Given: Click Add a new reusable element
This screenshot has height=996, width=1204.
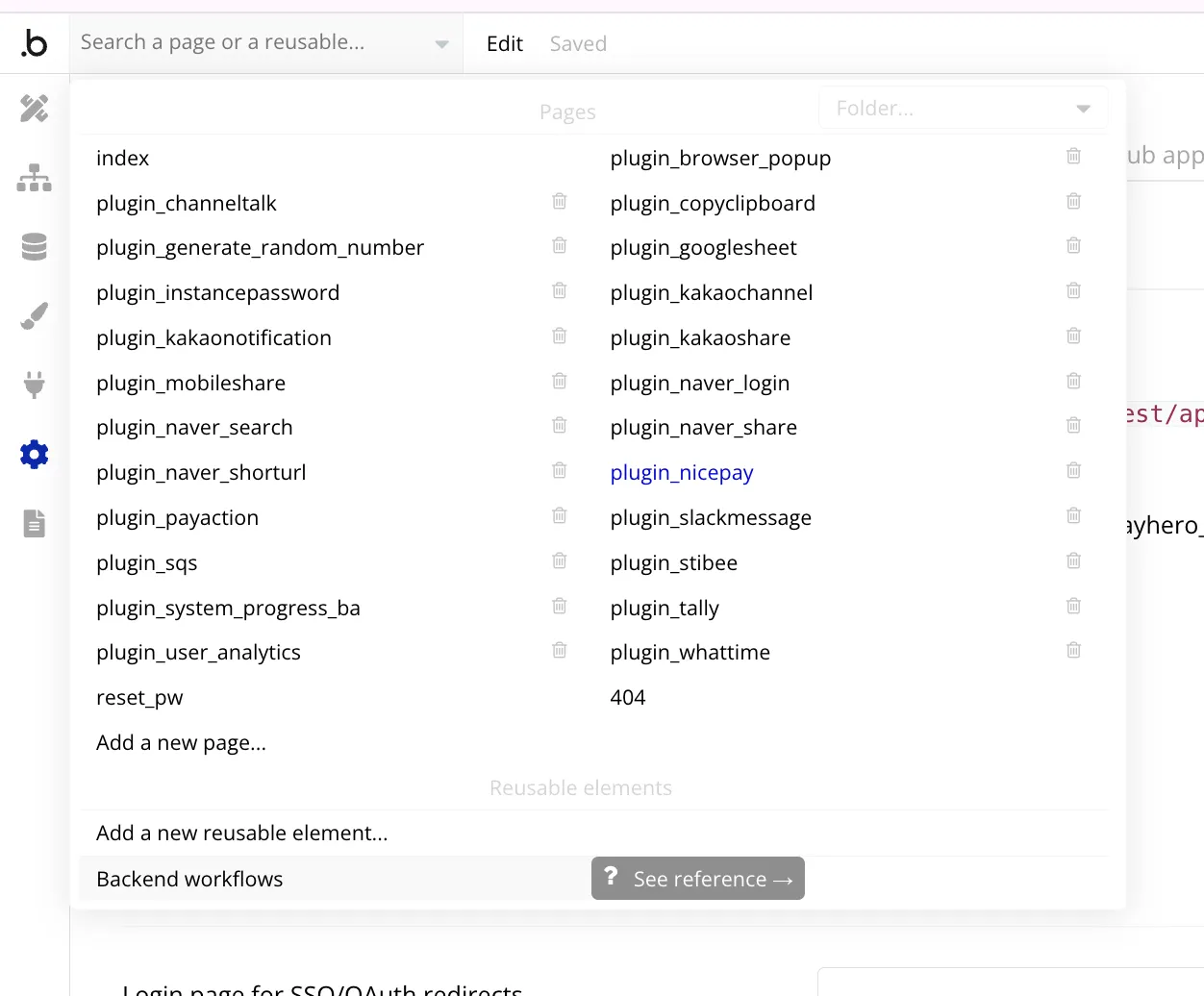Looking at the screenshot, I should point(241,834).
